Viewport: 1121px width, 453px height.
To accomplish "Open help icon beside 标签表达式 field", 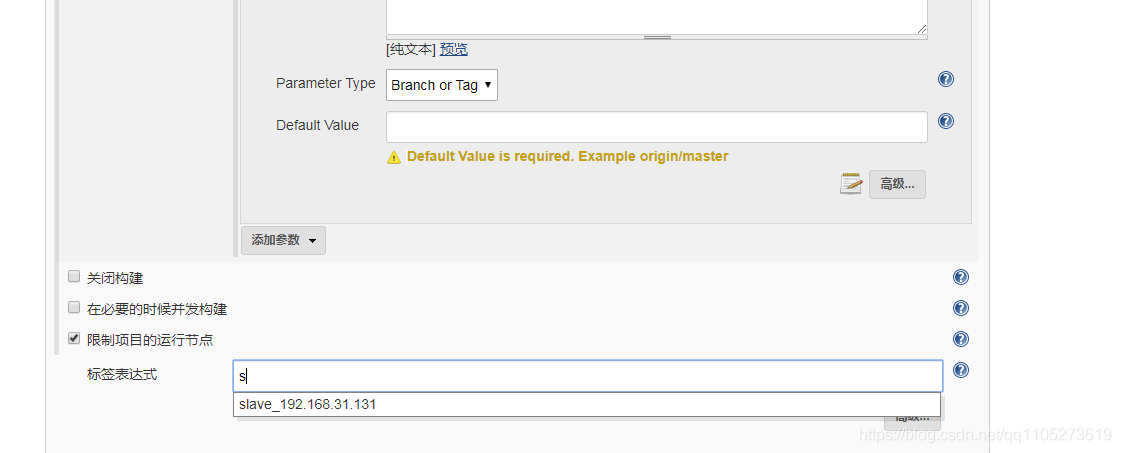I will [961, 370].
